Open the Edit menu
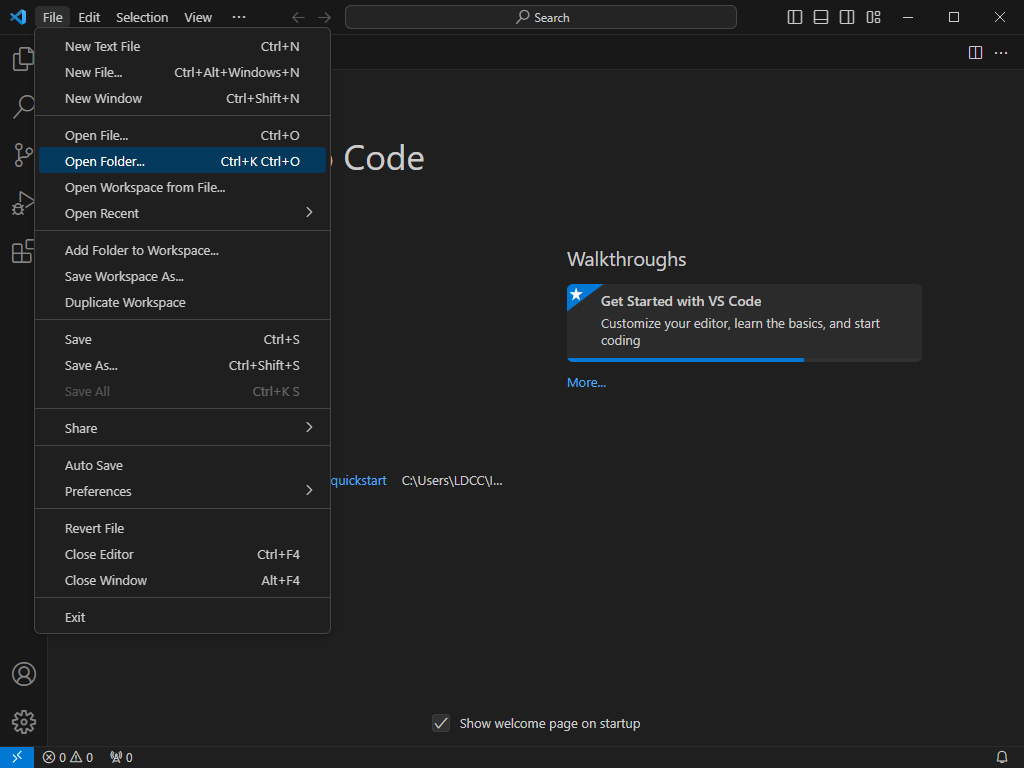 click(89, 17)
